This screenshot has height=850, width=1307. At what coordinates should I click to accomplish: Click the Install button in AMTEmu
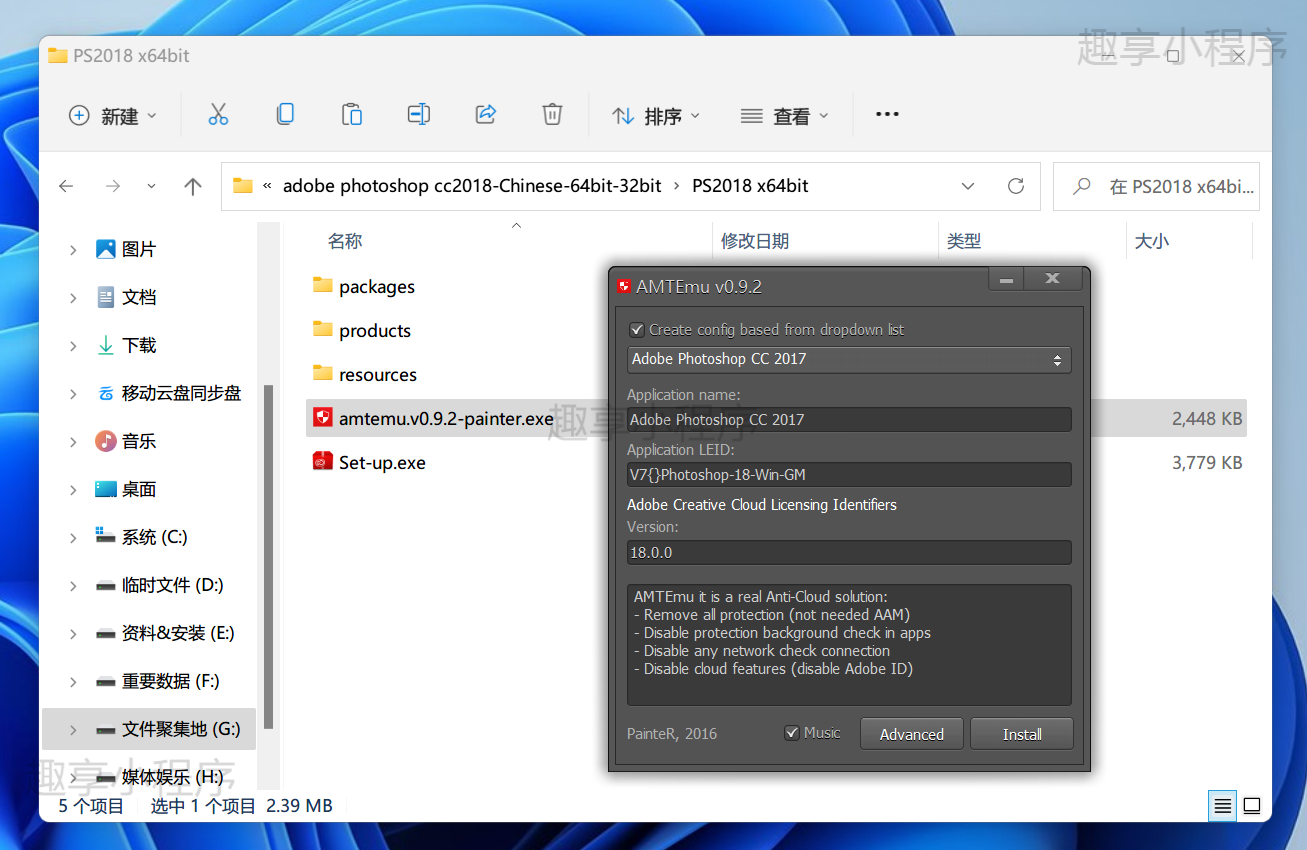(1022, 734)
